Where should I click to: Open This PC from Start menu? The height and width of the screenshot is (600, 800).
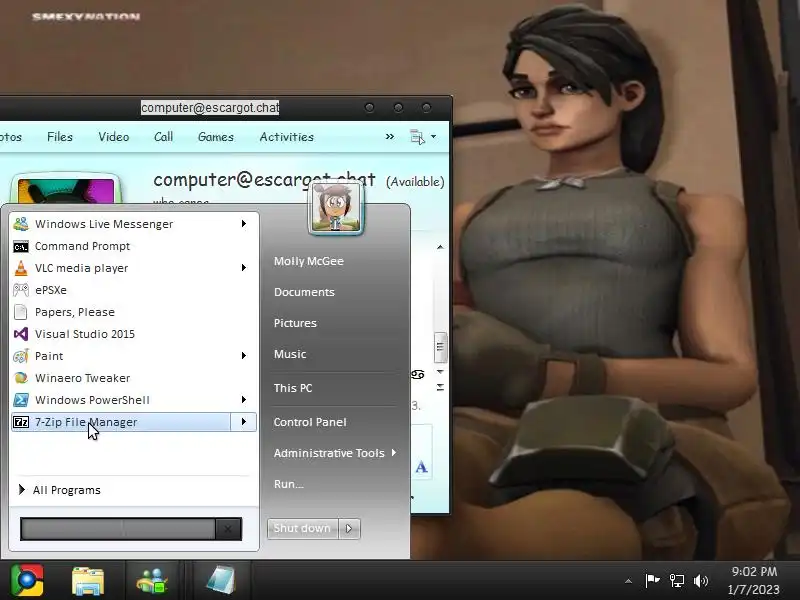pyautogui.click(x=293, y=388)
